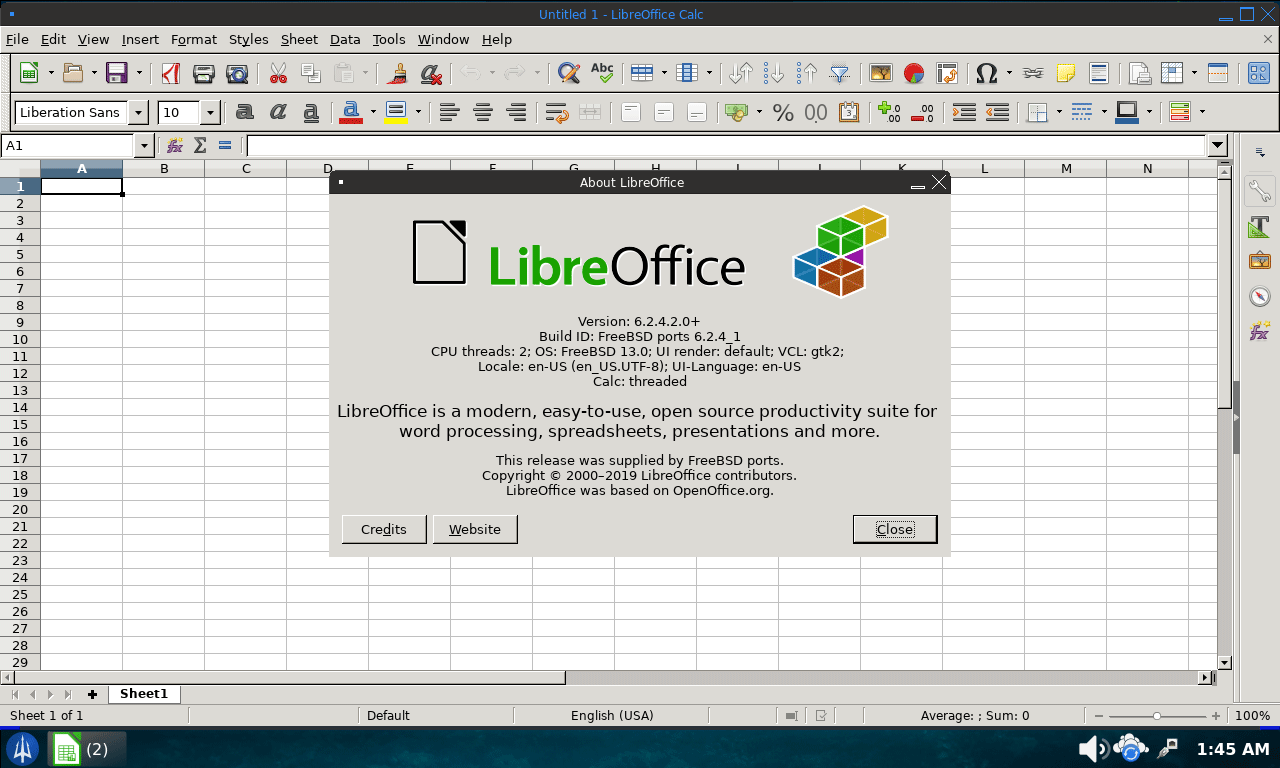Expand the font name dropdown
The width and height of the screenshot is (1280, 768).
click(139, 112)
